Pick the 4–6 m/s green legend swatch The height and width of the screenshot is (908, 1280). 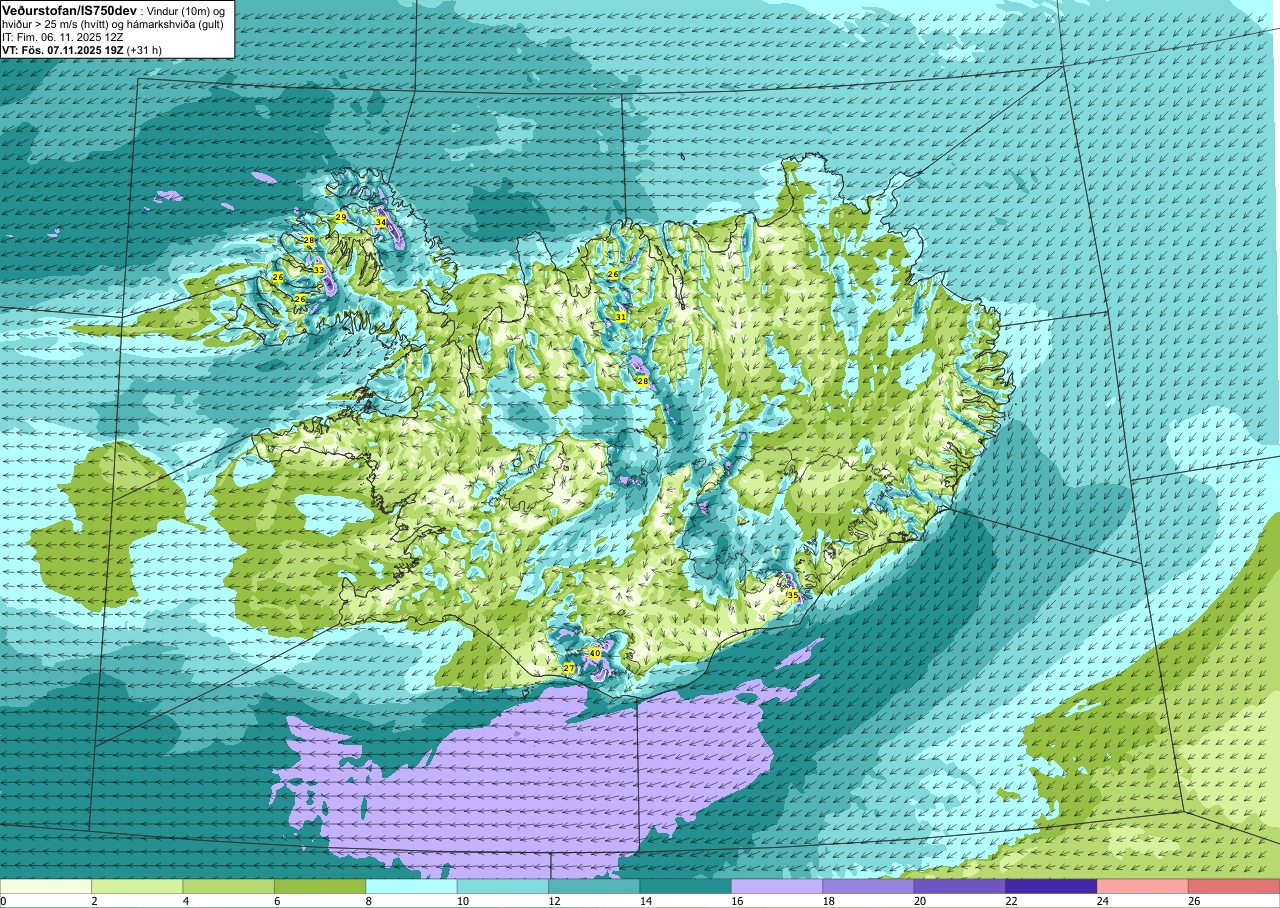click(229, 886)
